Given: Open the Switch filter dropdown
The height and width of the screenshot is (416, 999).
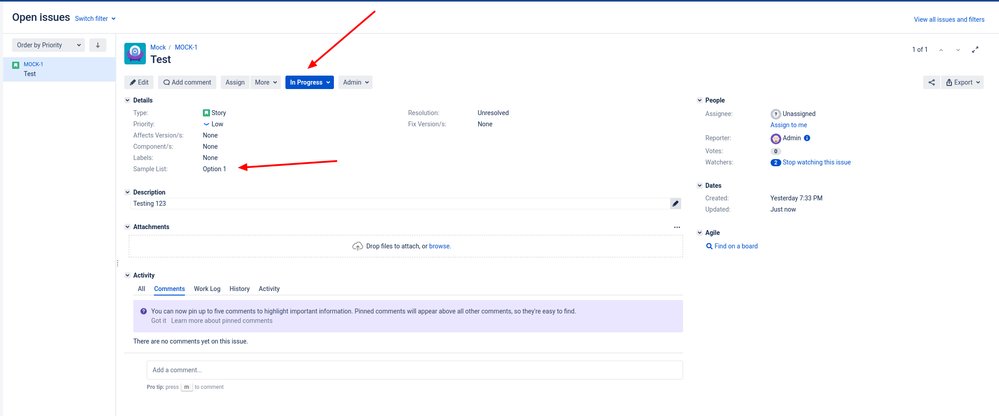Looking at the screenshot, I should pos(96,18).
